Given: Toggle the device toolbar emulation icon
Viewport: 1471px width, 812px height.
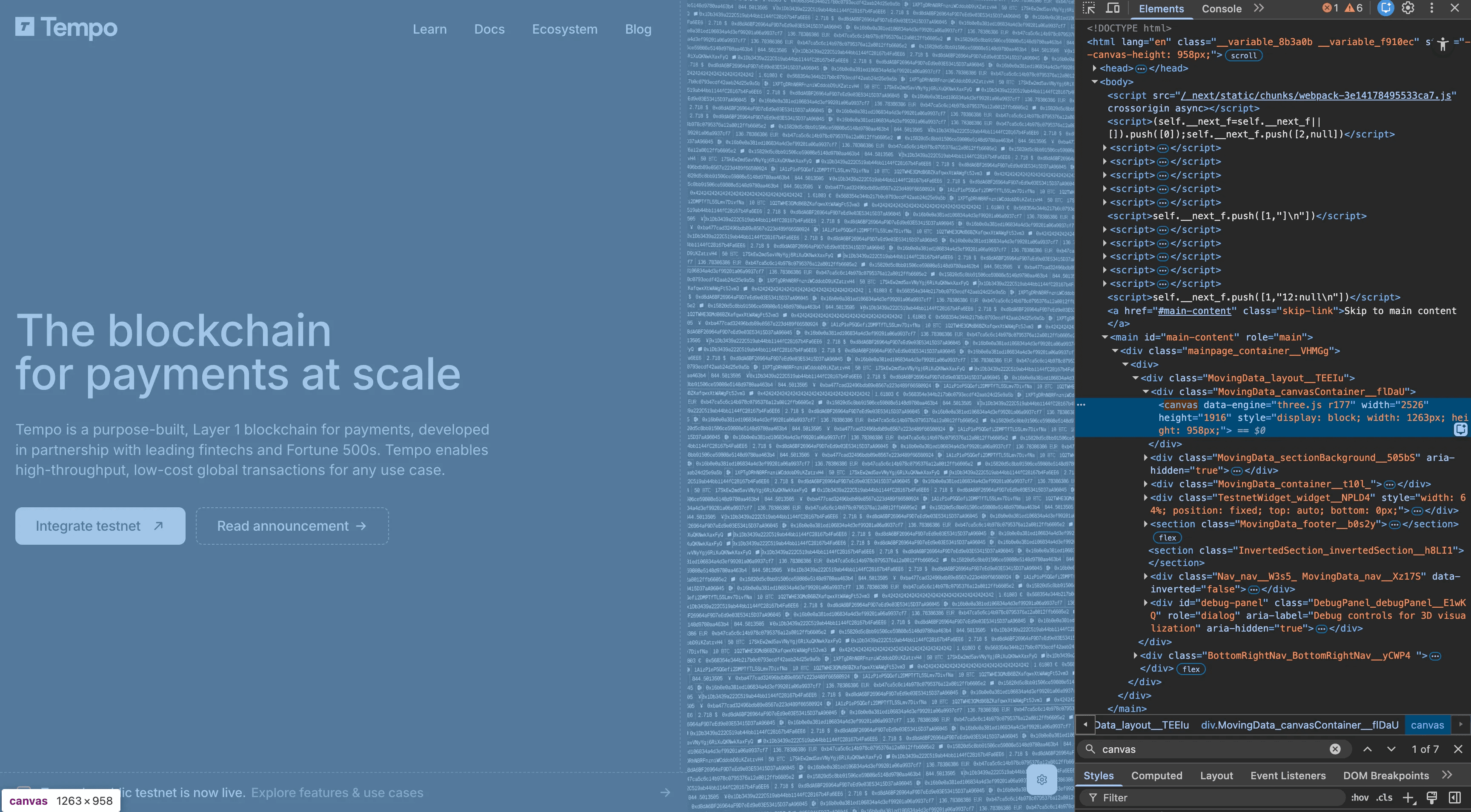Looking at the screenshot, I should [x=1112, y=8].
